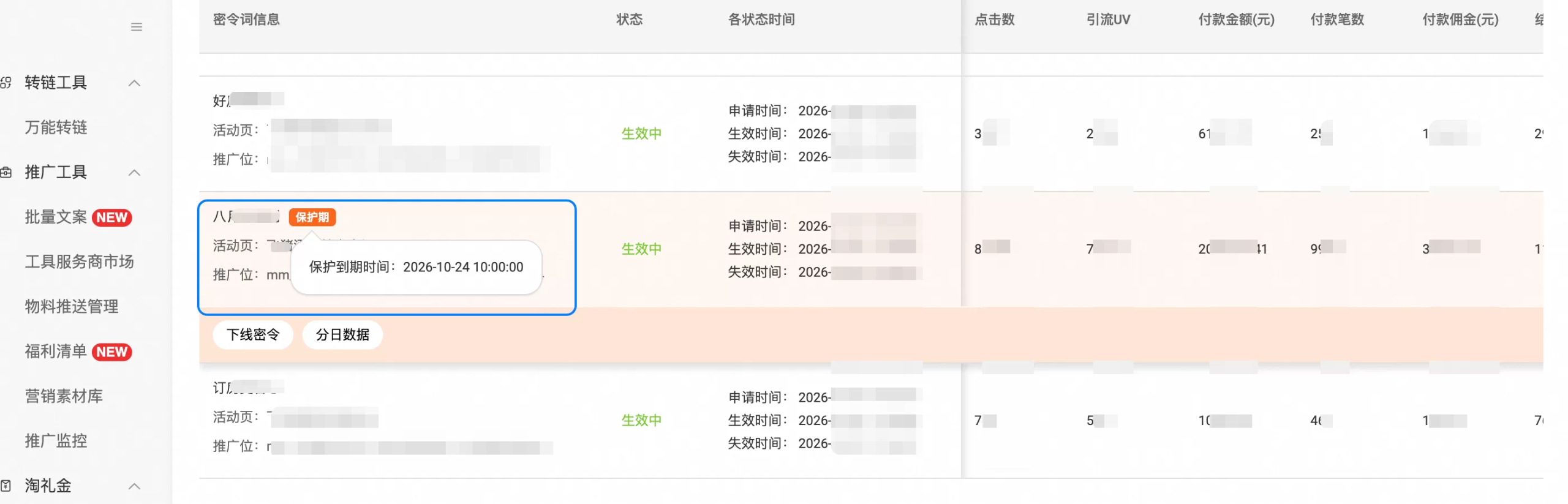This screenshot has height=504, width=1568.
Task: Click the 推广工具 briefcase icon
Action: 6,173
